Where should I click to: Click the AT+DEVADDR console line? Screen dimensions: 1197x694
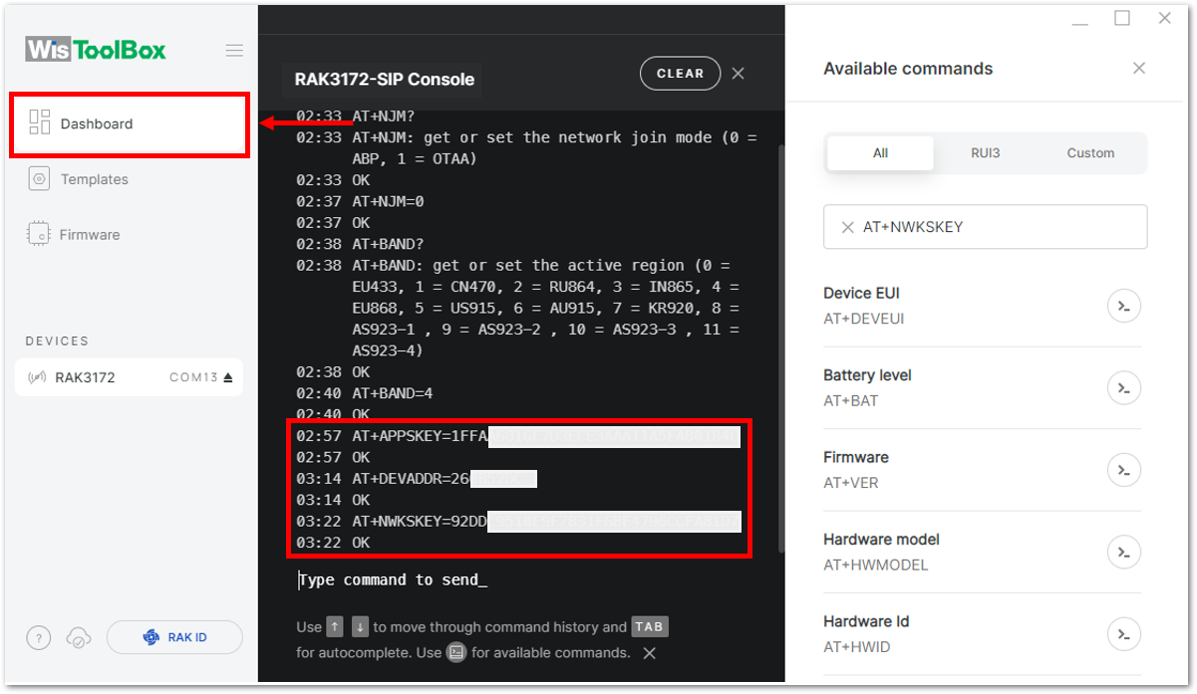point(417,479)
